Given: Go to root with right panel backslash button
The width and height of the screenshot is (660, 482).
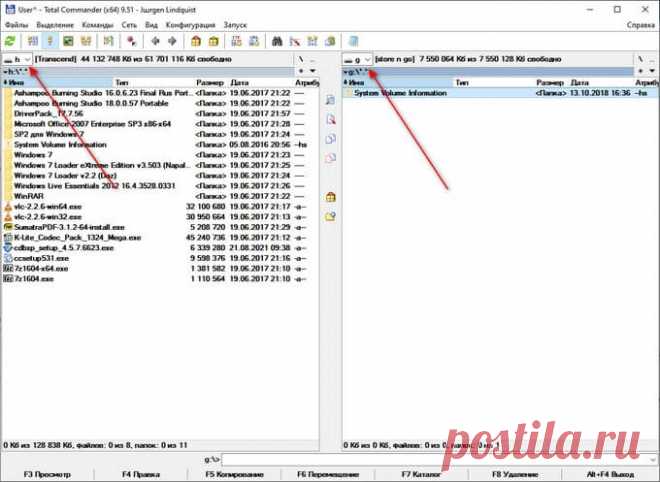Looking at the screenshot, I should (x=641, y=59).
